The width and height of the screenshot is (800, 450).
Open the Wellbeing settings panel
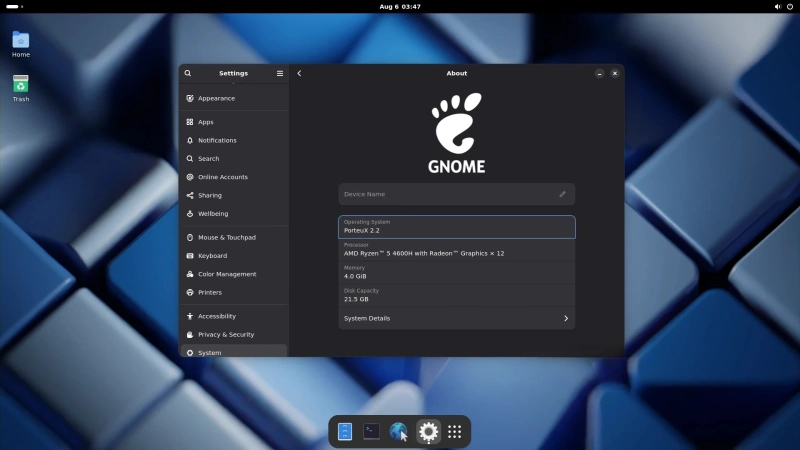click(x=234, y=214)
